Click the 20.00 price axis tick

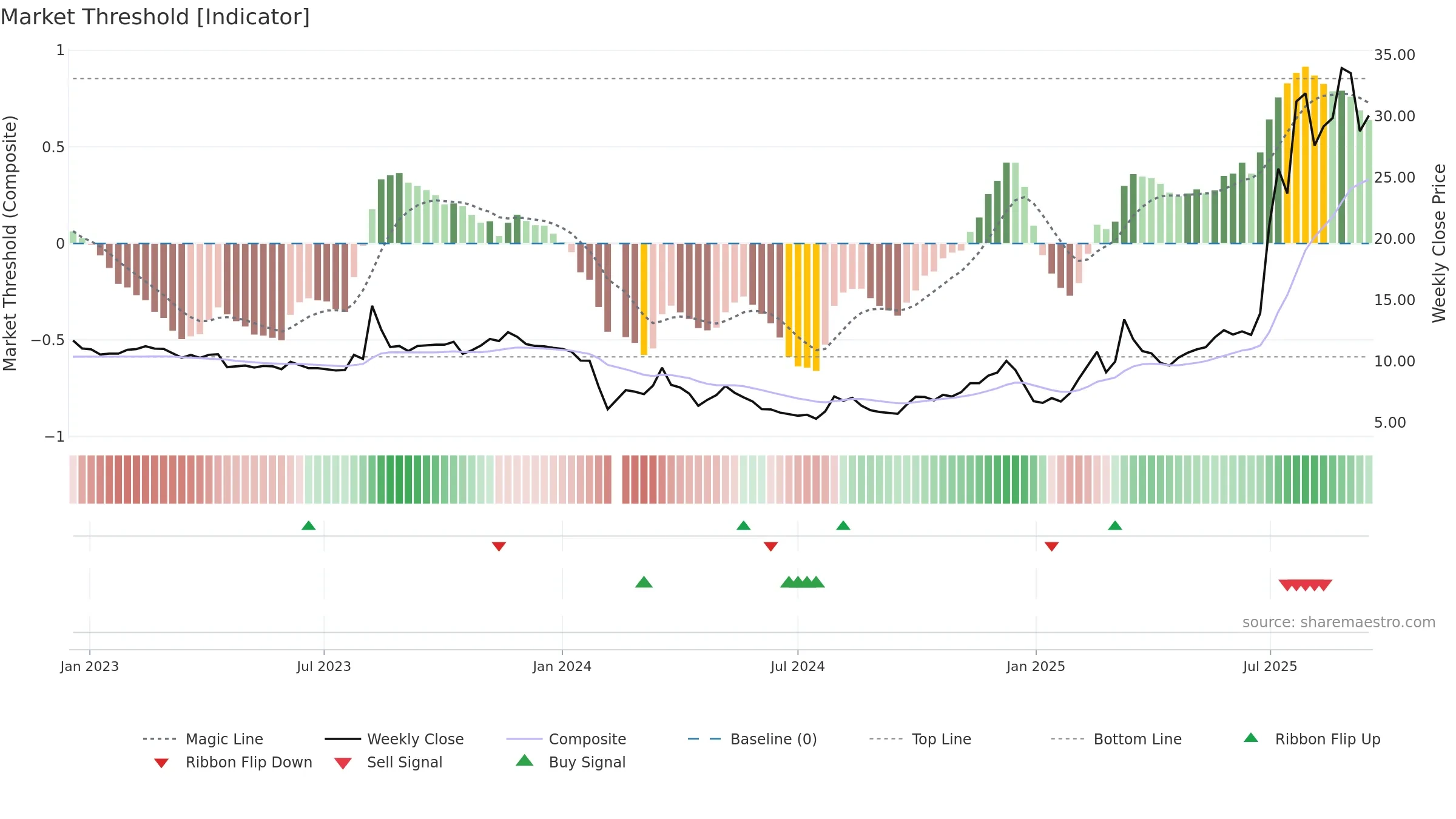coord(1394,239)
